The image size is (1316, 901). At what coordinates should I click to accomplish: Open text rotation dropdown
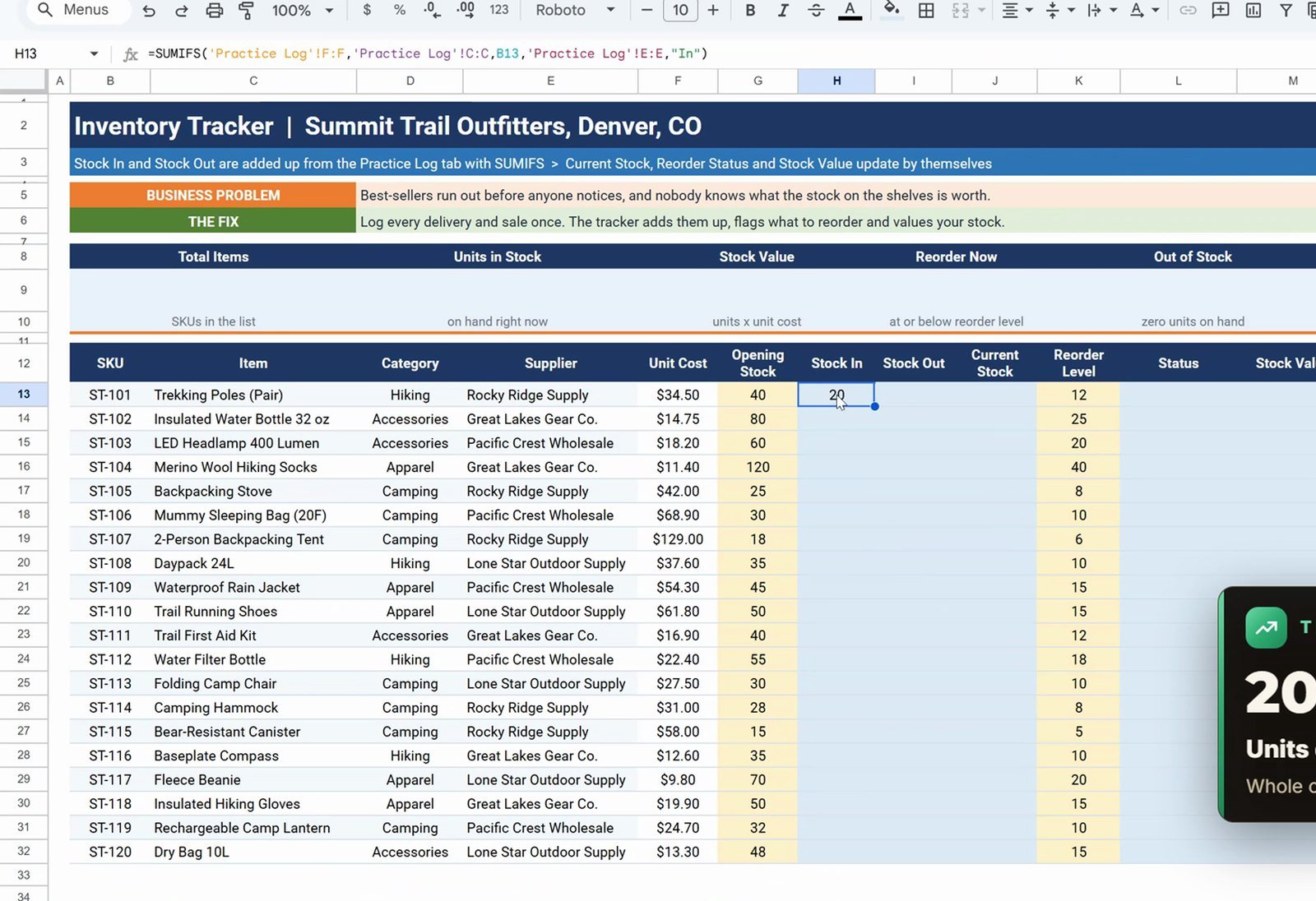pos(1143,10)
